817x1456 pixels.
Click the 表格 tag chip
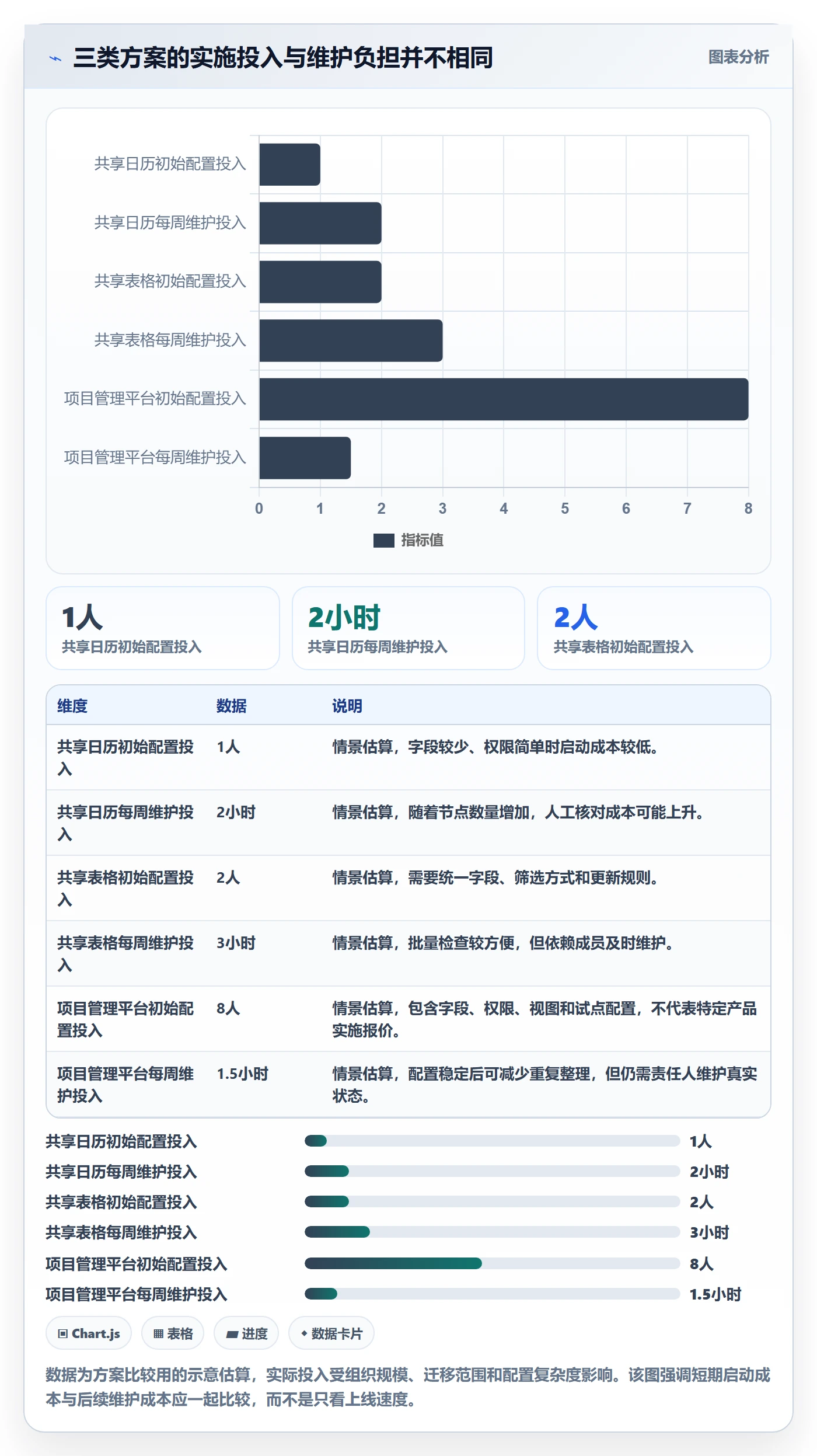pos(173,1333)
